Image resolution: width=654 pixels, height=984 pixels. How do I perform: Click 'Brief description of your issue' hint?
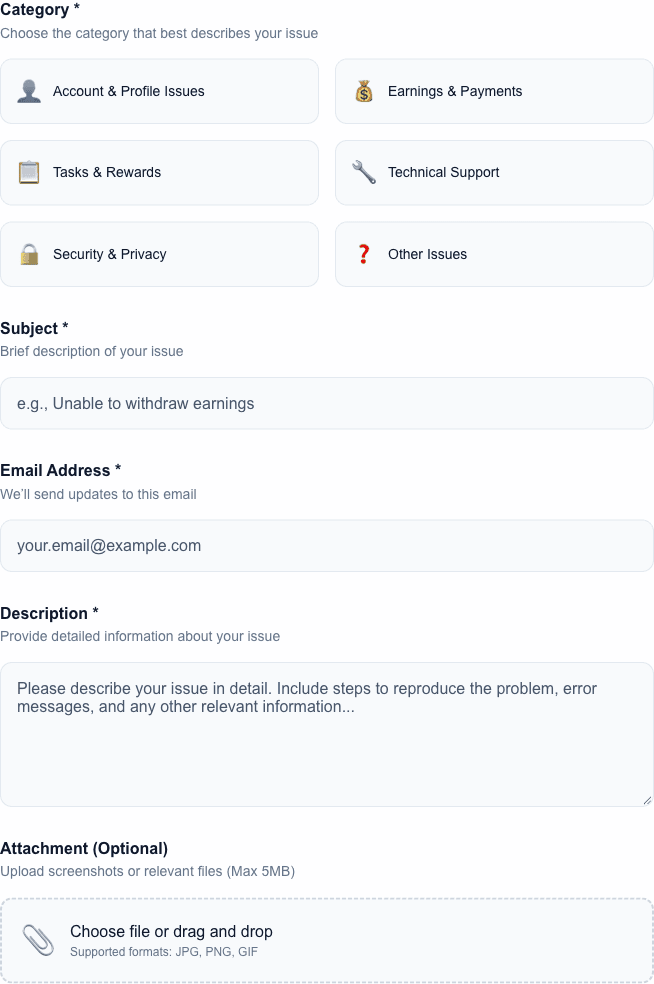[x=92, y=351]
